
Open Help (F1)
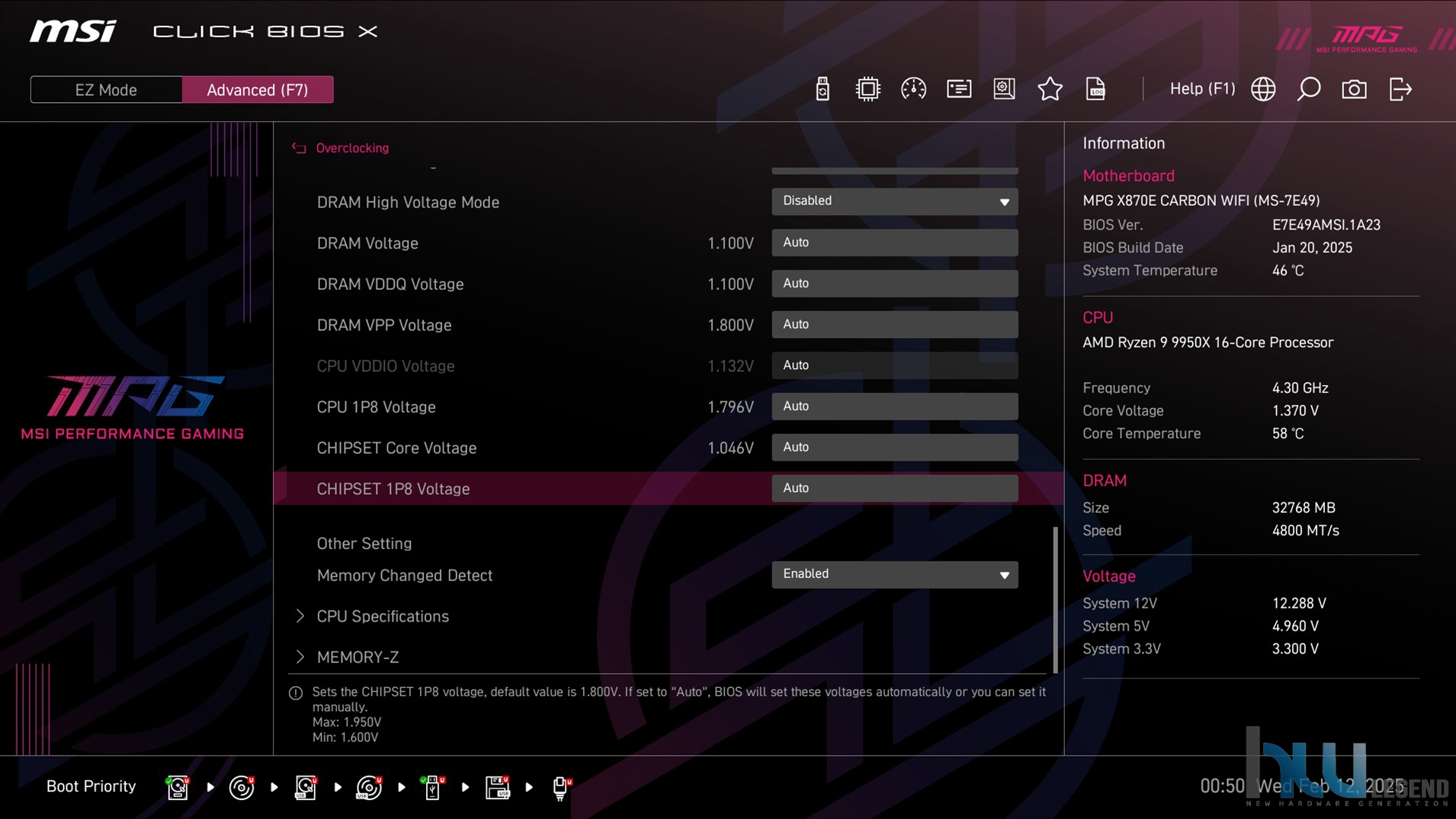(x=1202, y=89)
